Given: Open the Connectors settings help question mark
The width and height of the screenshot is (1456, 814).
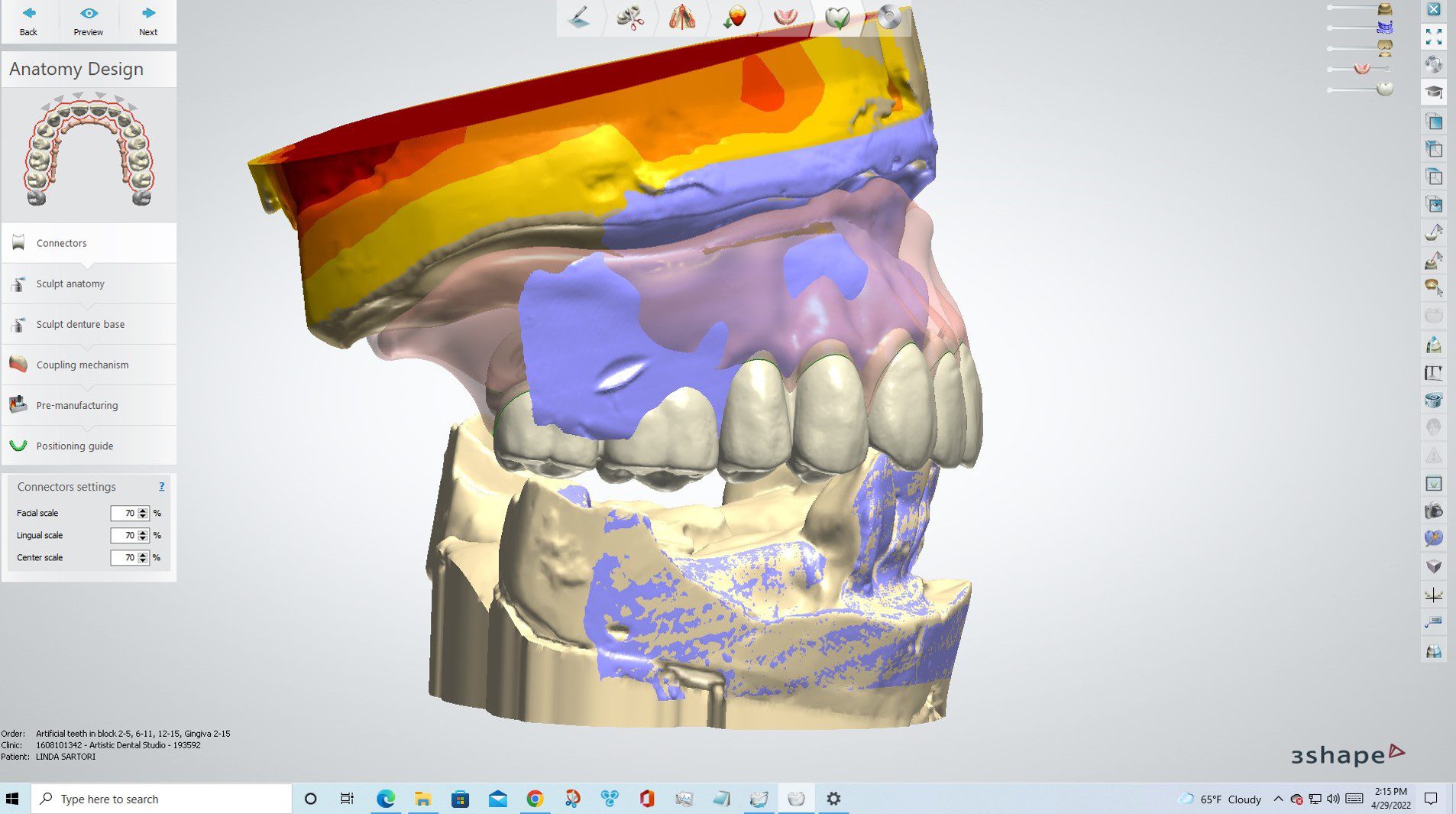Looking at the screenshot, I should tap(161, 487).
